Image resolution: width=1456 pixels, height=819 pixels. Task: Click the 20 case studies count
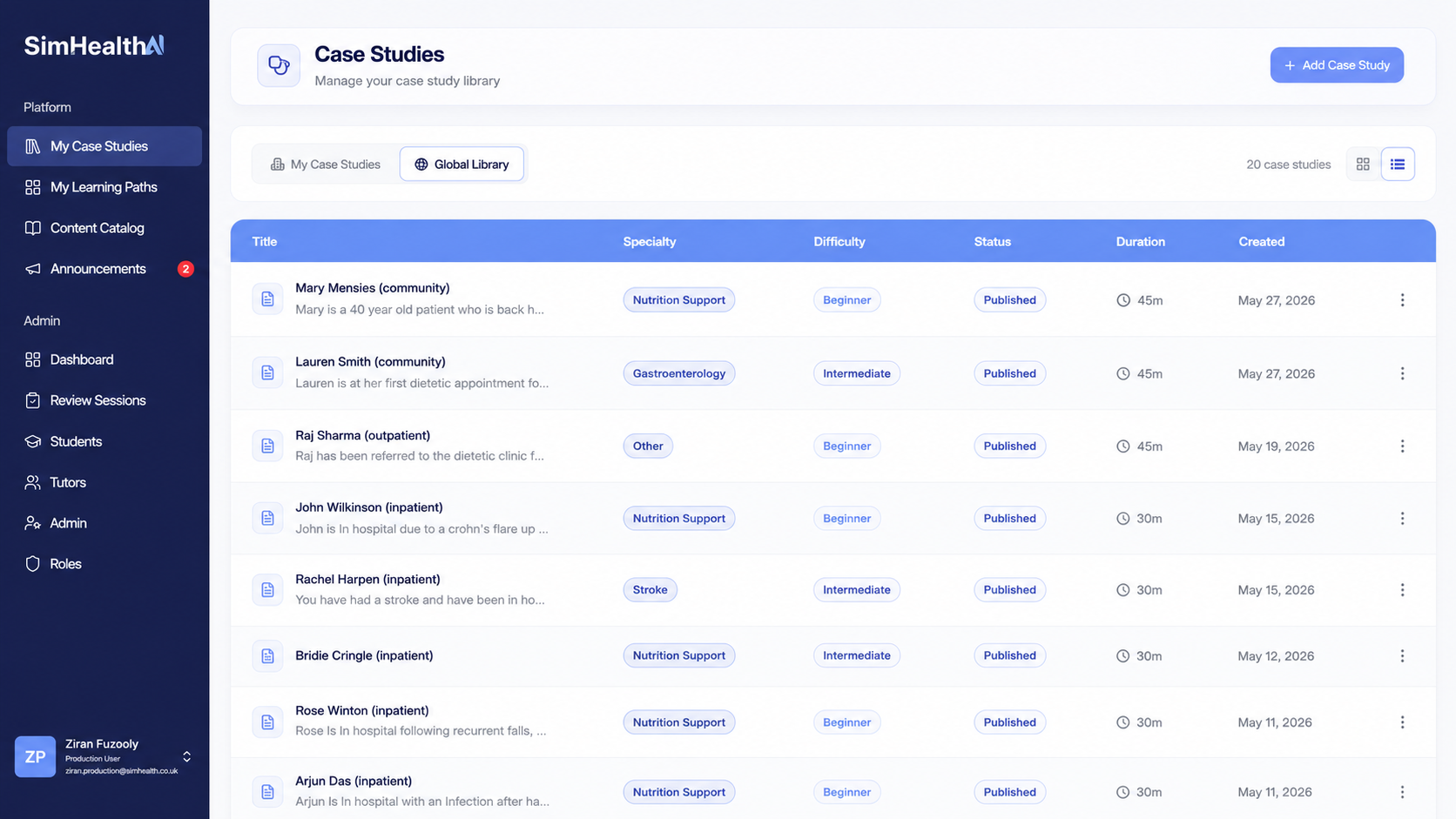1289,164
